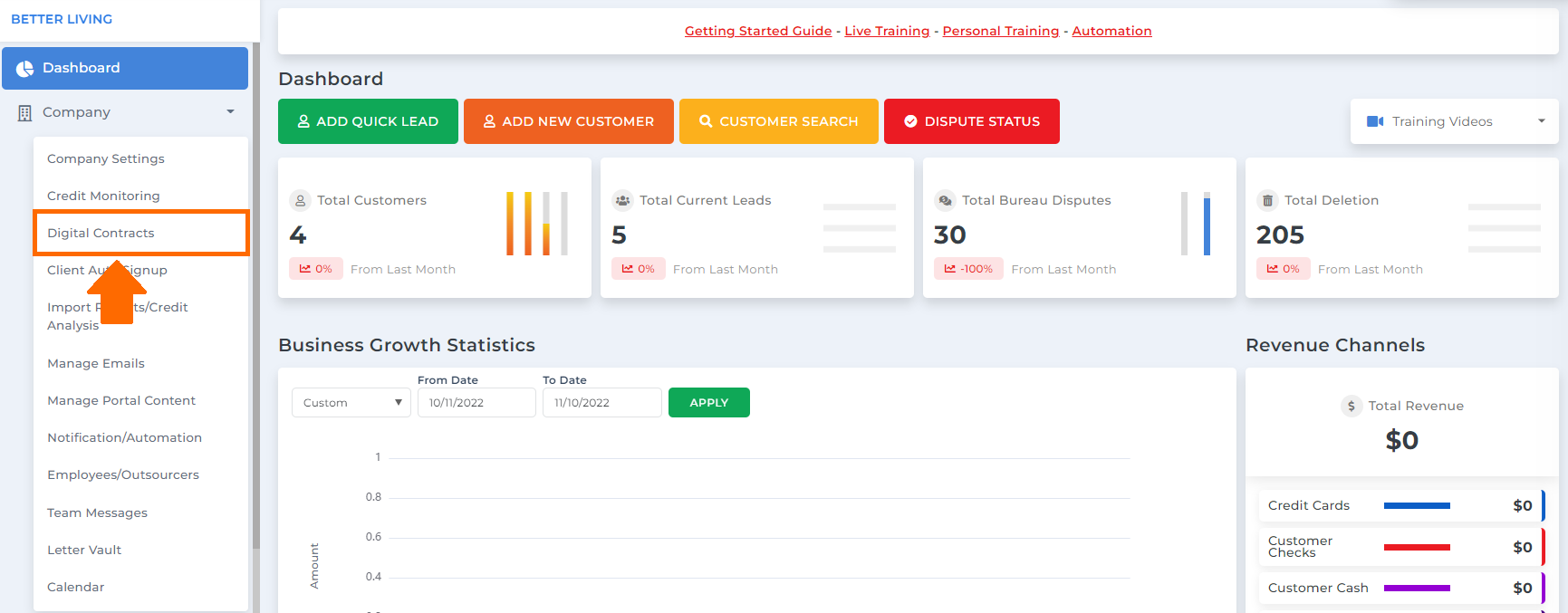The height and width of the screenshot is (613, 1568).
Task: Click the magnifier icon on Customer Search
Action: pyautogui.click(x=706, y=121)
